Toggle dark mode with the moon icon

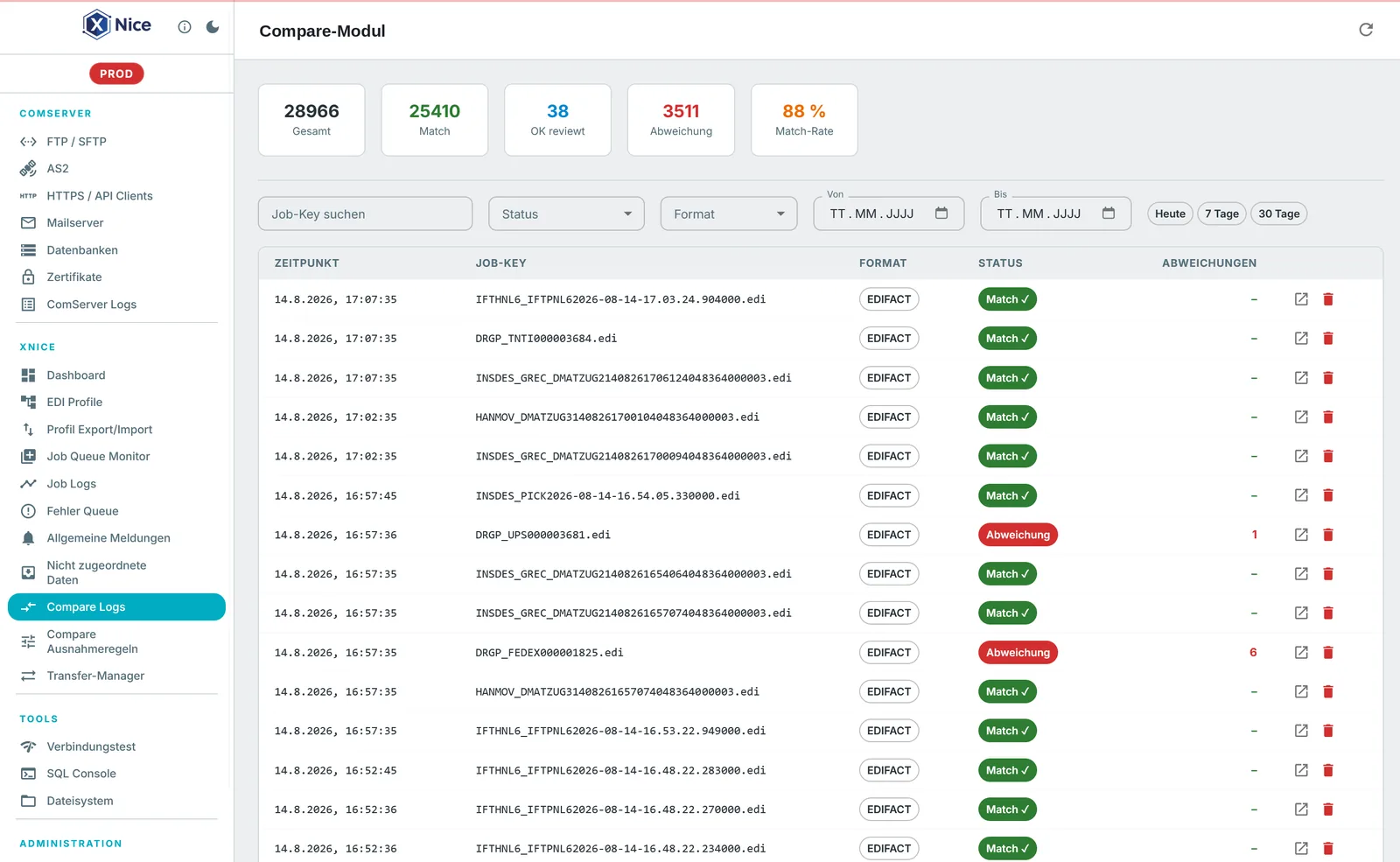tap(213, 27)
